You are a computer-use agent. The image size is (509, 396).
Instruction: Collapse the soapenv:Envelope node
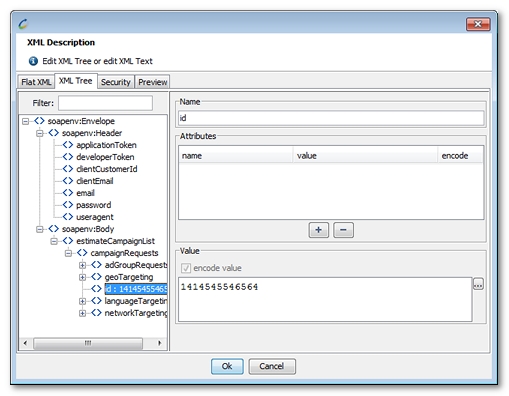click(x=25, y=121)
